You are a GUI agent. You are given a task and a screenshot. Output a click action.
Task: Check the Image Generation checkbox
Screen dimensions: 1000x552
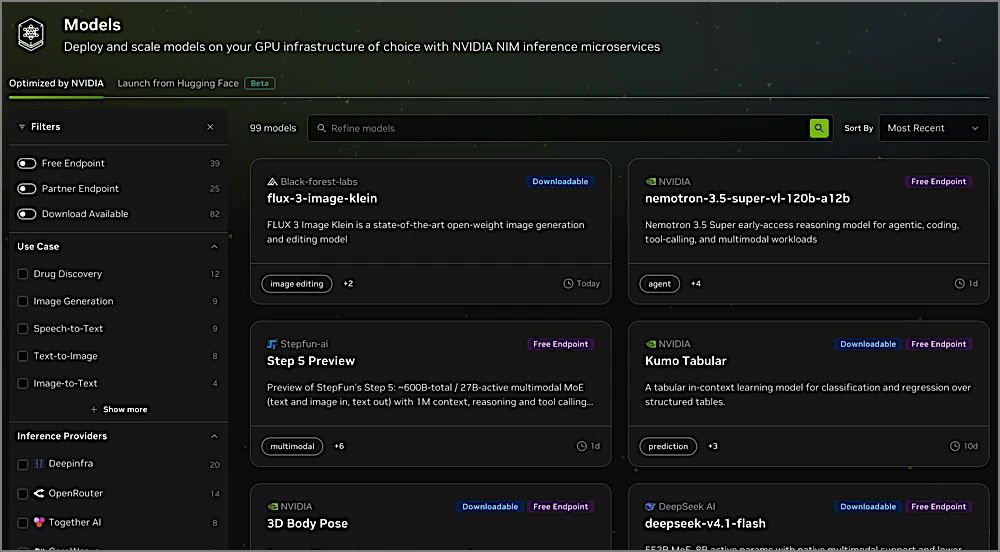coord(23,301)
